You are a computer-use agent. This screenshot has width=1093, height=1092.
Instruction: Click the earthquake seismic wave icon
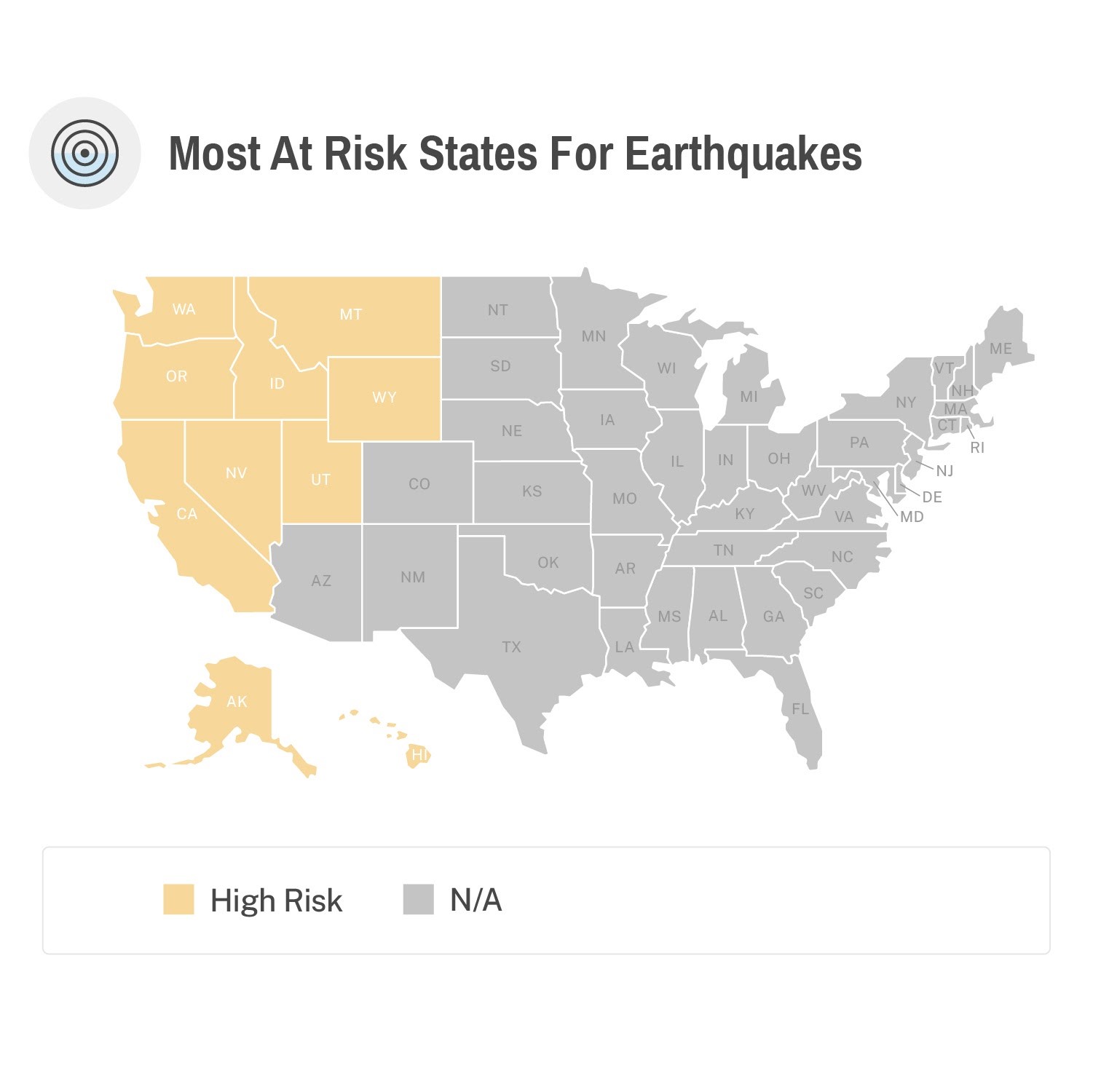(x=84, y=153)
